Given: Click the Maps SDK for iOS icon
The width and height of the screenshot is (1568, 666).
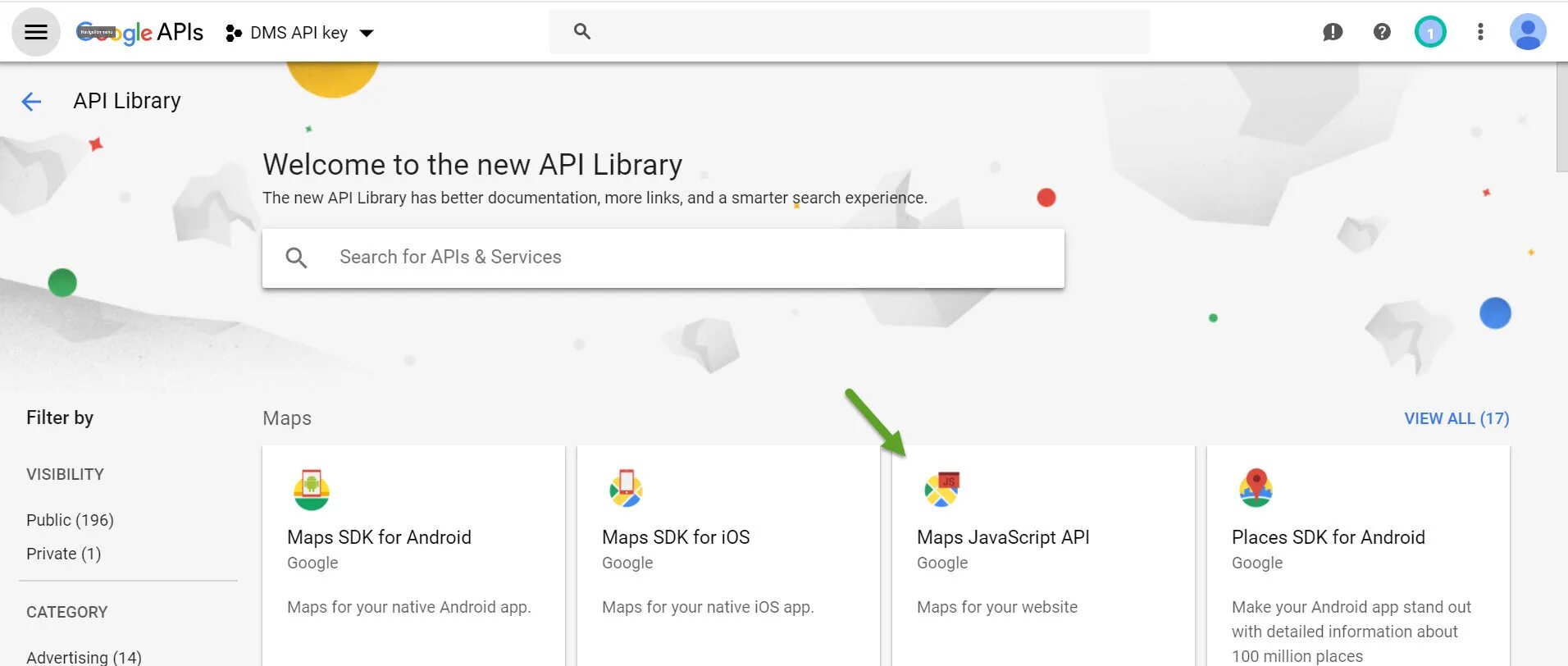Looking at the screenshot, I should point(626,488).
